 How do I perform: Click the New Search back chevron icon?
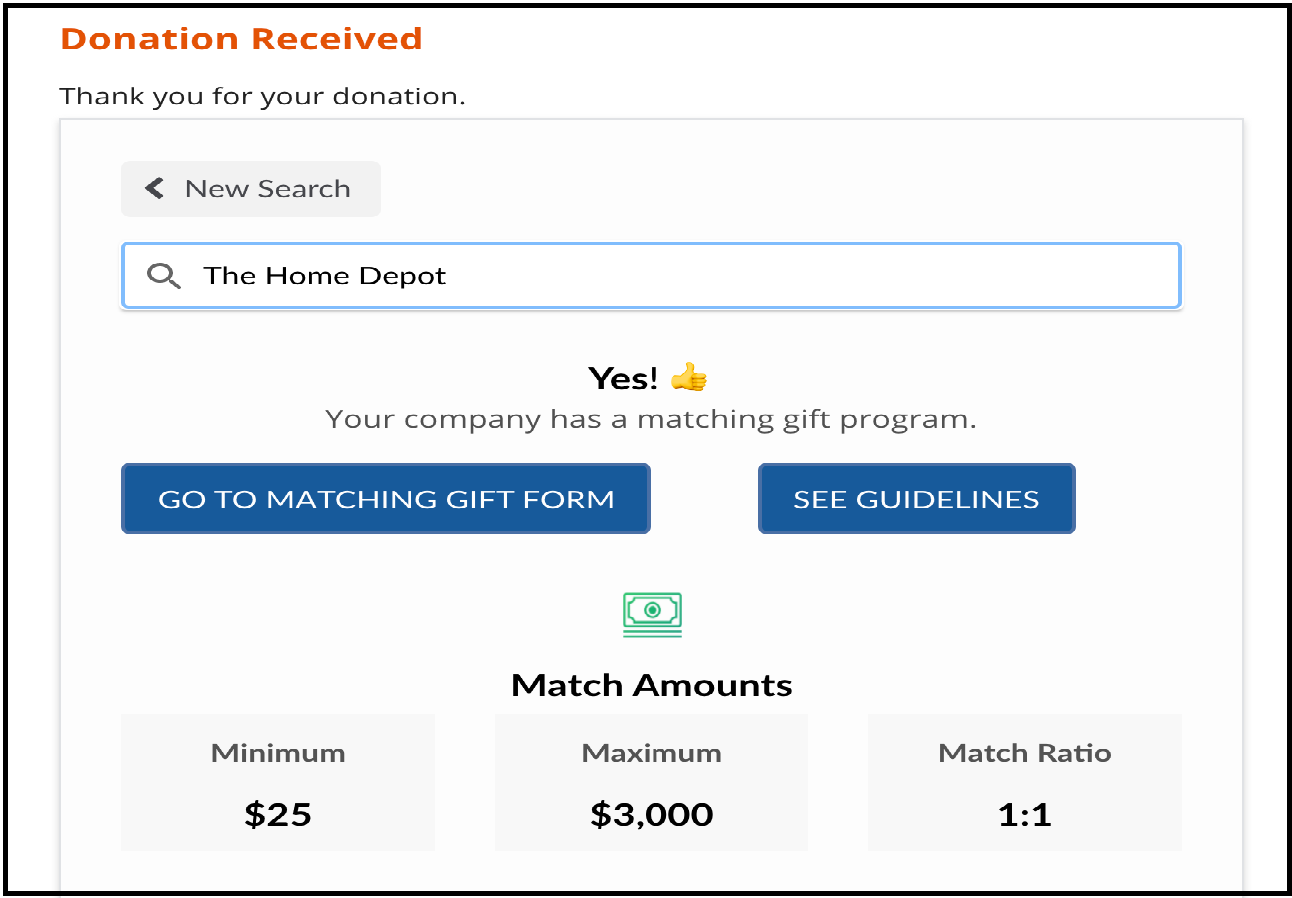tap(154, 188)
